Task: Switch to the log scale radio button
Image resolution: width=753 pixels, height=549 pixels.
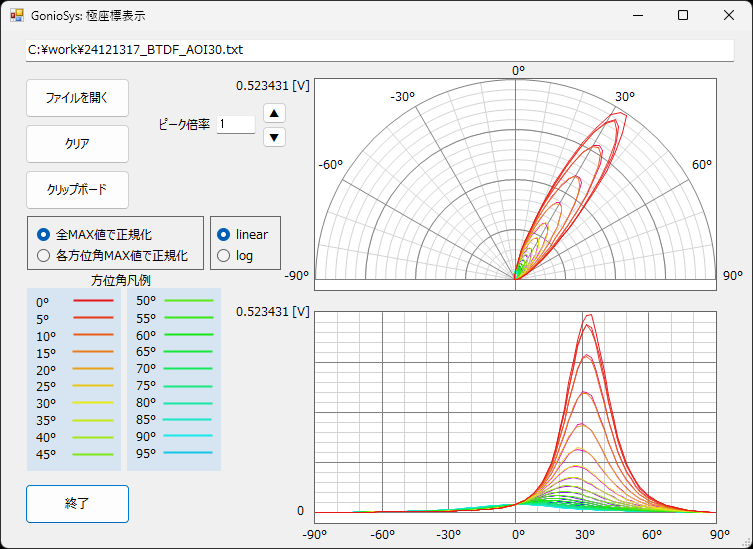Action: [224, 256]
